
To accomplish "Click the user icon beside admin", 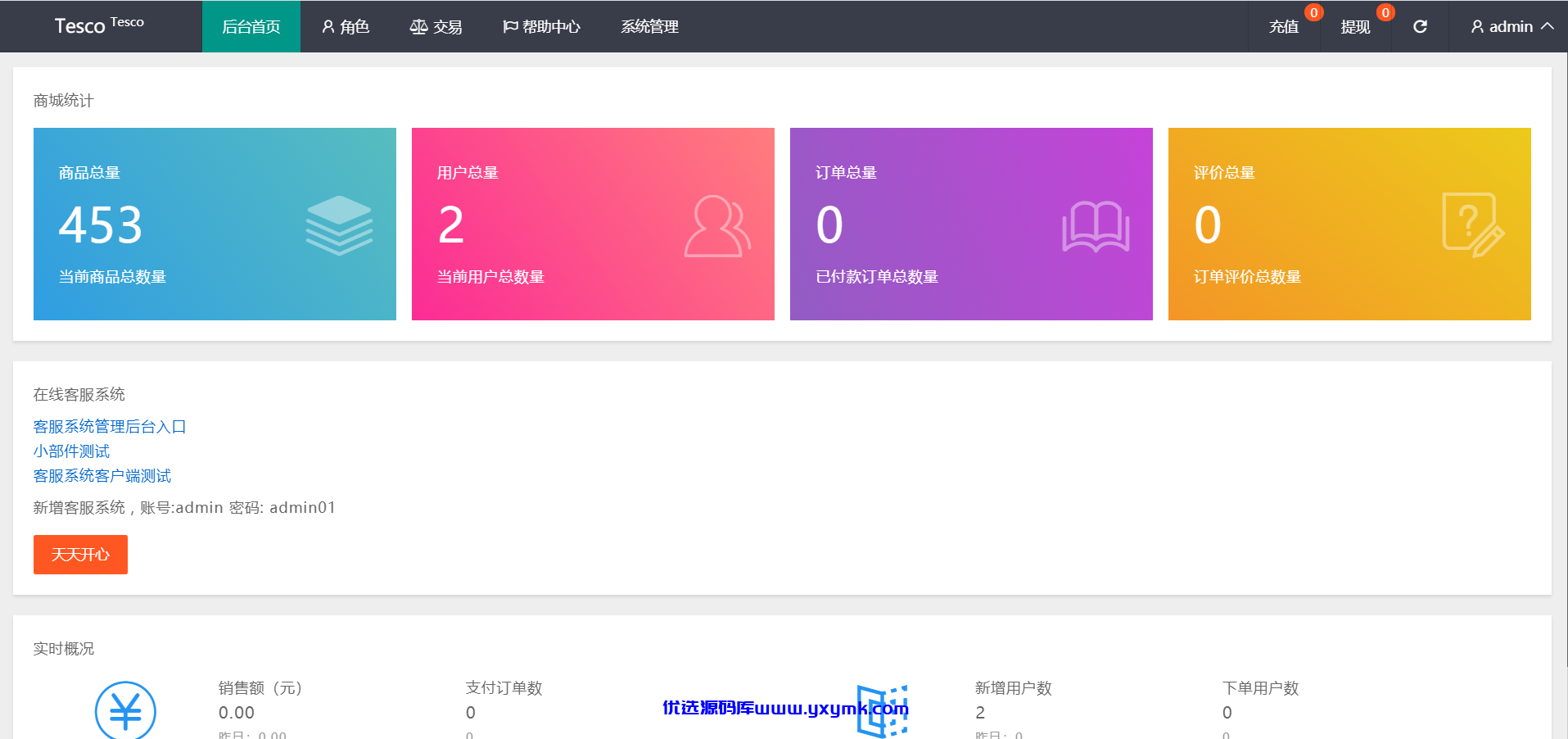I will pyautogui.click(x=1477, y=26).
